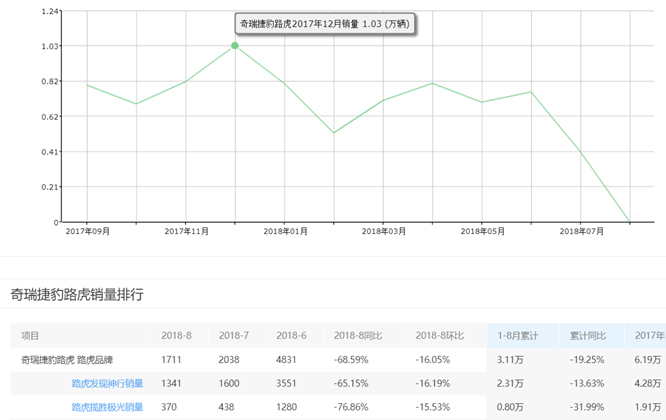Select the 2.31万 cell
666x420 pixels.
tap(510, 383)
